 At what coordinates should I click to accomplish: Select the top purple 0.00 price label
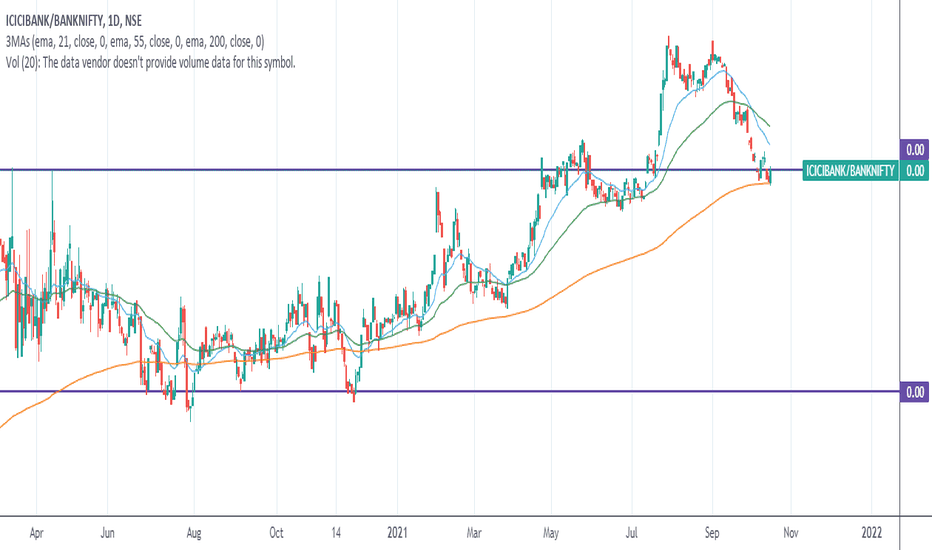click(x=915, y=150)
